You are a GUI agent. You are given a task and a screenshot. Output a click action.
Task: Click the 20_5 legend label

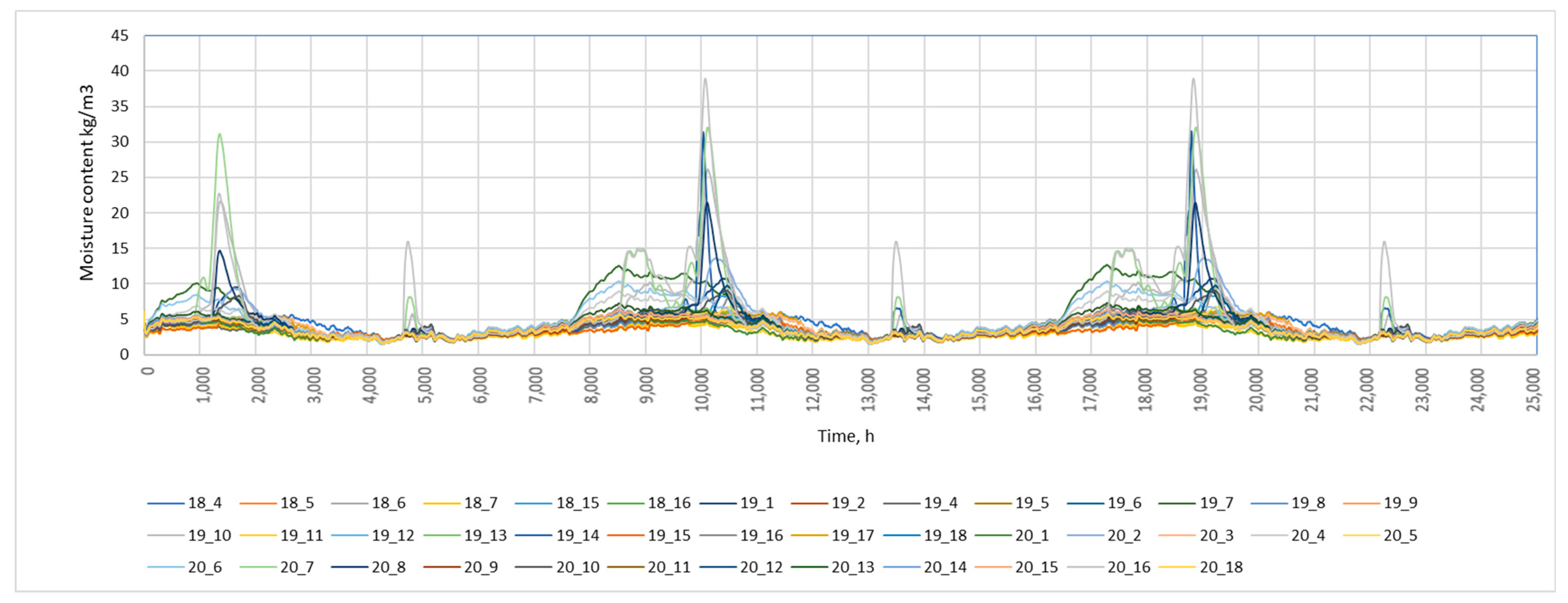(1400, 536)
